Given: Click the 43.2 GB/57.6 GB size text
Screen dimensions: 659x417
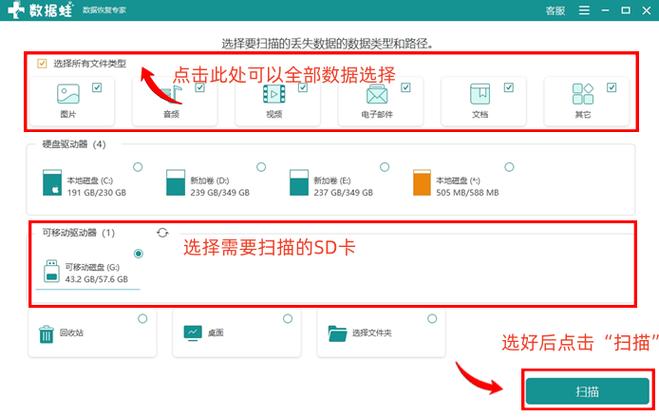Looking at the screenshot, I should tap(97, 279).
